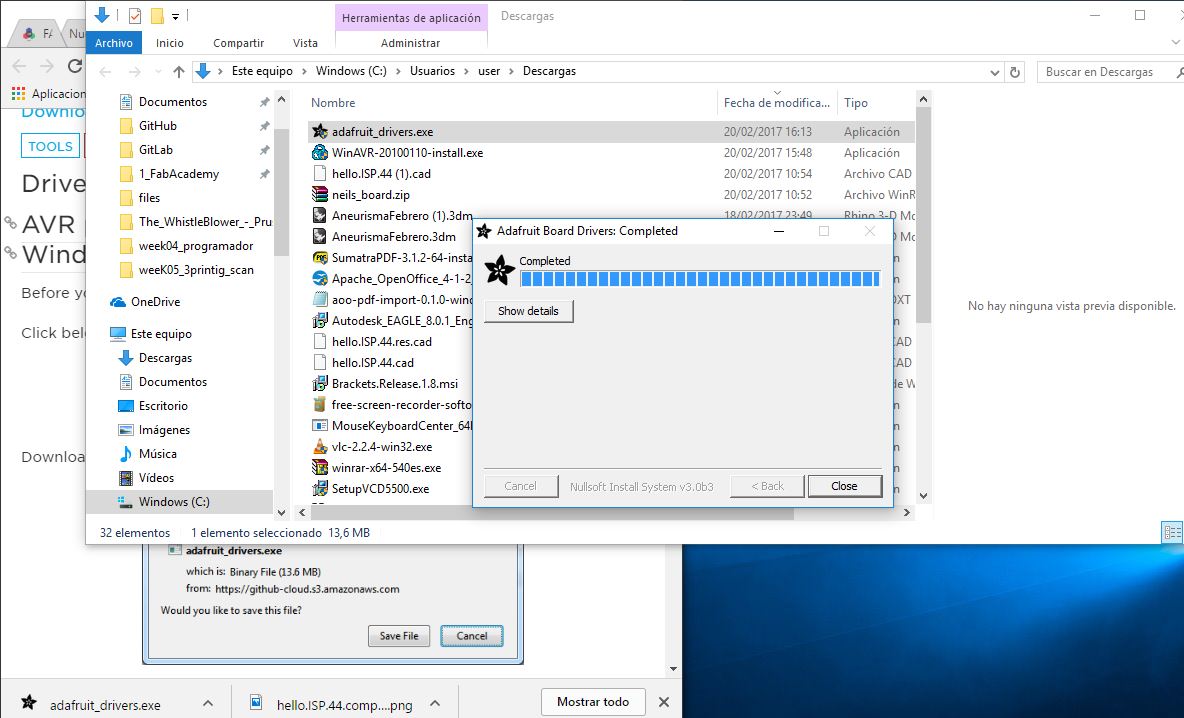Select adafruit_drivers.exe file icon in list
Screen dimensions: 1184x718
click(x=320, y=131)
